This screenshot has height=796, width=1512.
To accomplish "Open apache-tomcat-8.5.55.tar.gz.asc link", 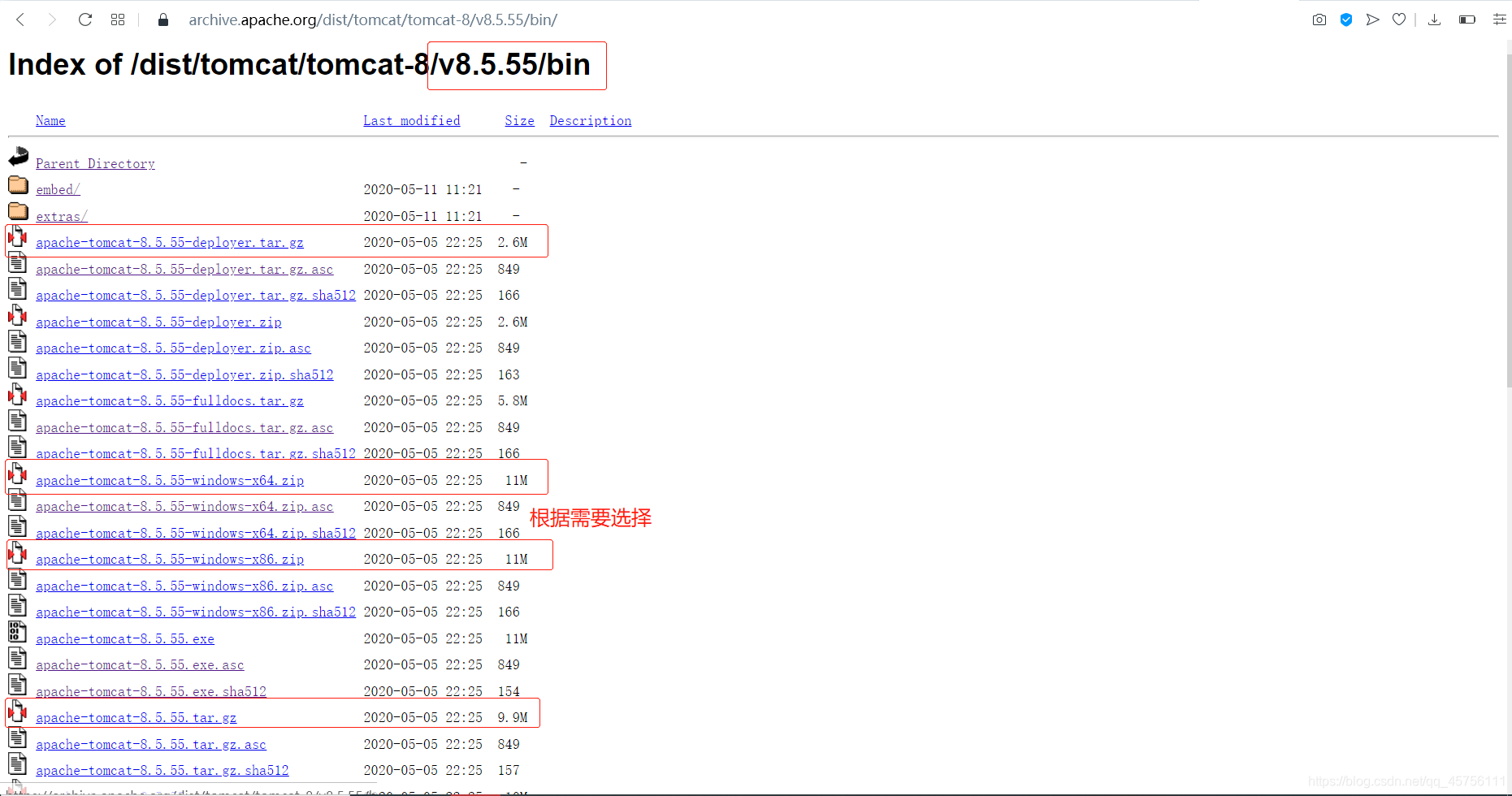I will click(151, 745).
